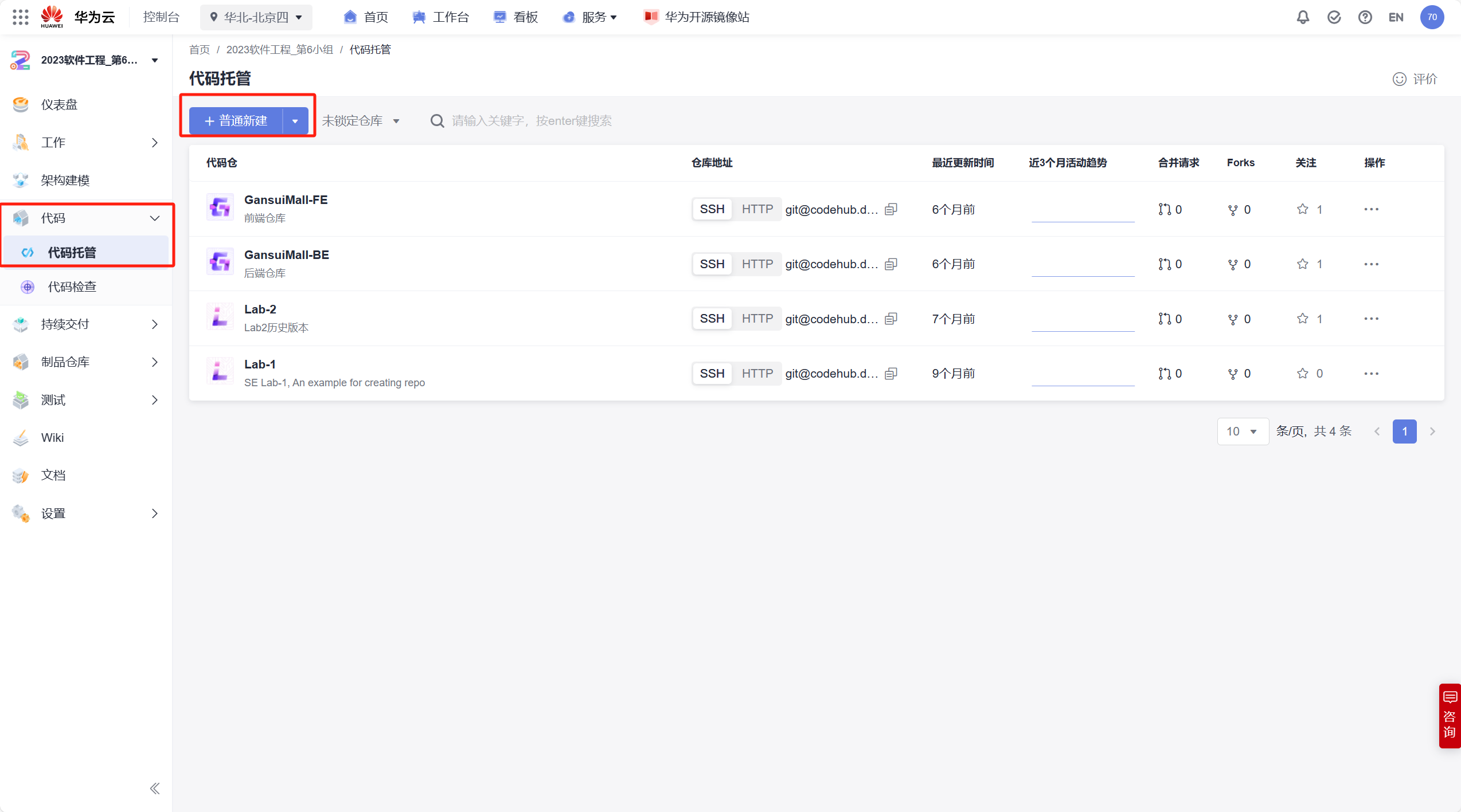The width and height of the screenshot is (1461, 812).
Task: Open more actions for GansuiMall-BE
Action: coord(1371,264)
